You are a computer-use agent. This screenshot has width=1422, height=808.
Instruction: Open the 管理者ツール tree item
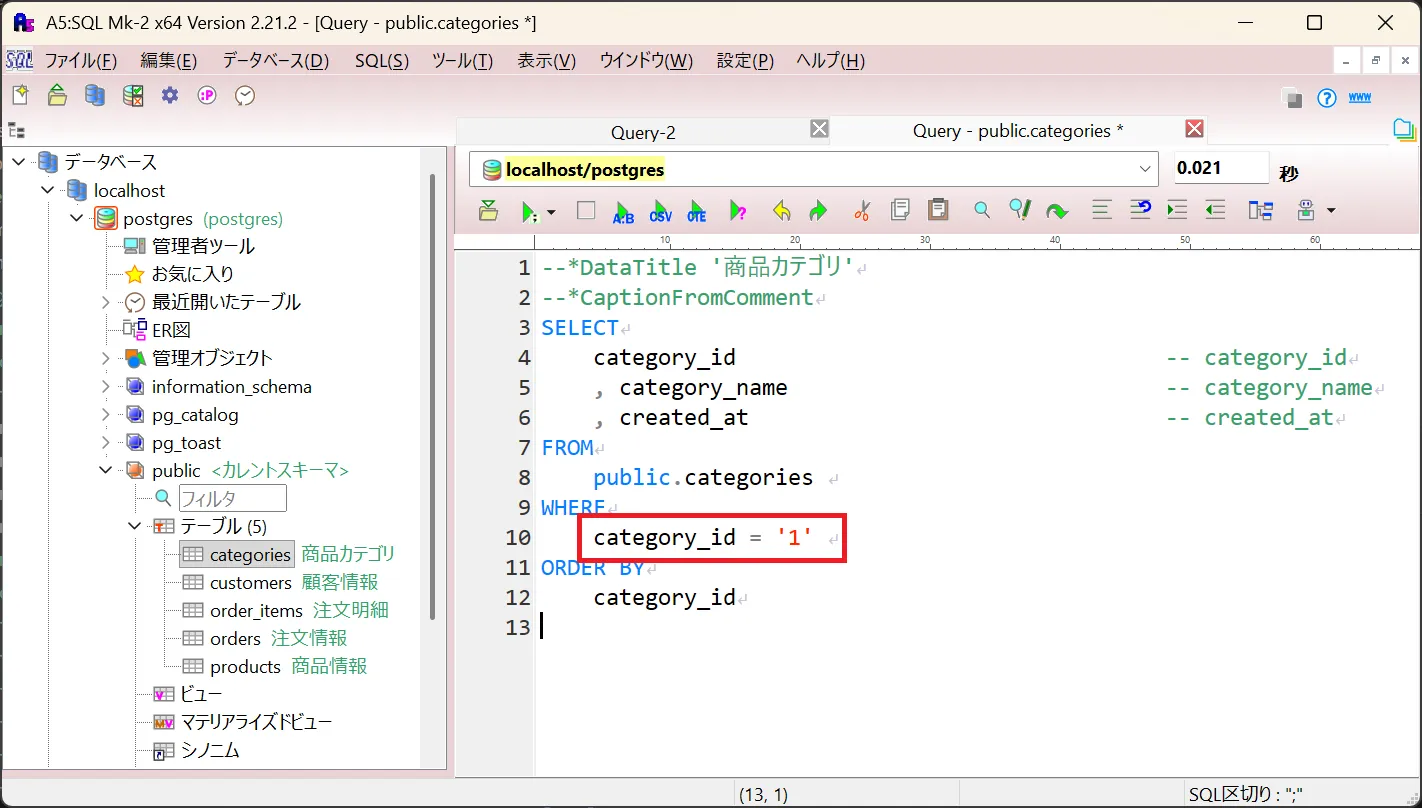(x=203, y=246)
